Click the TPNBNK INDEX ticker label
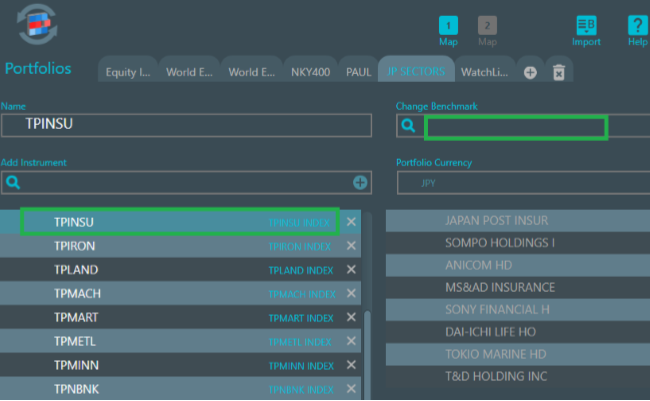This screenshot has width=650, height=401. tap(301, 389)
